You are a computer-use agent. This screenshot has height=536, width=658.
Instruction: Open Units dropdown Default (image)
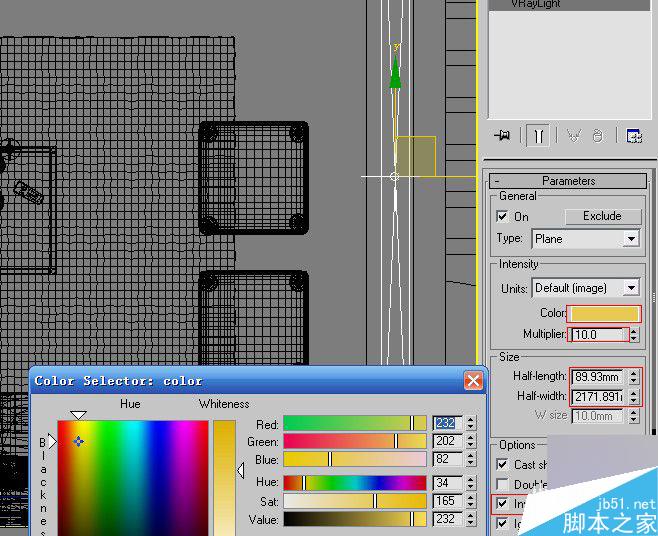tap(586, 288)
